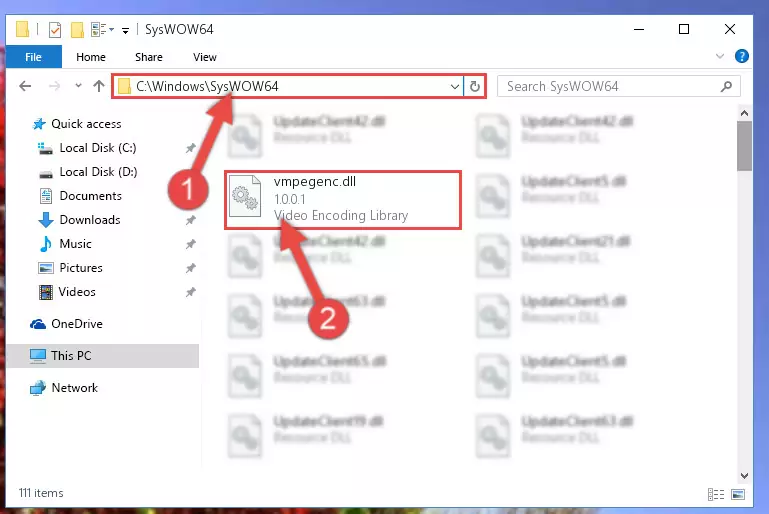Click the pin icon next to Pictures

click(x=190, y=268)
